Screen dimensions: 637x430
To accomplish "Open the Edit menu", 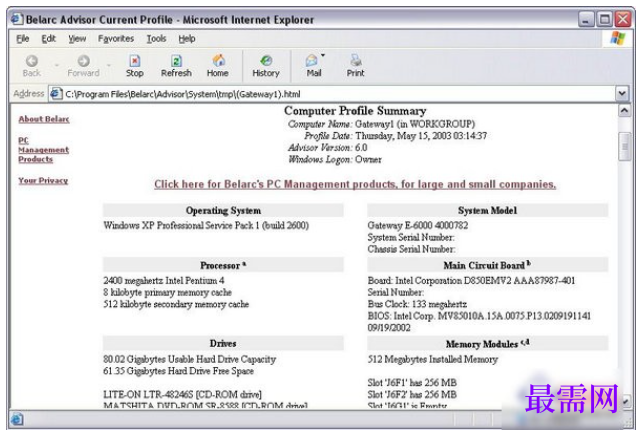I will pos(48,39).
